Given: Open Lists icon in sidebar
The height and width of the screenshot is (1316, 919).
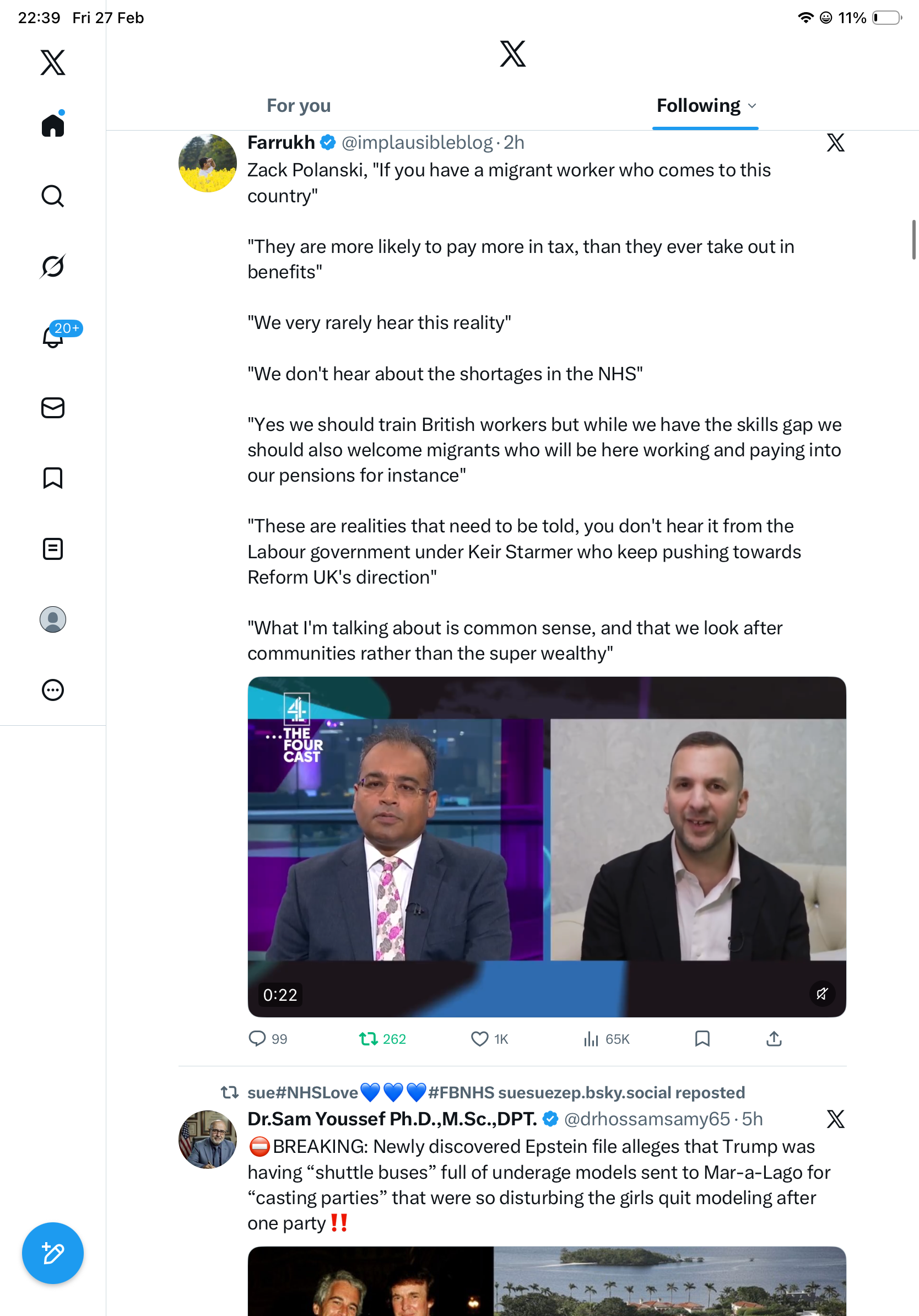Looking at the screenshot, I should point(53,548).
